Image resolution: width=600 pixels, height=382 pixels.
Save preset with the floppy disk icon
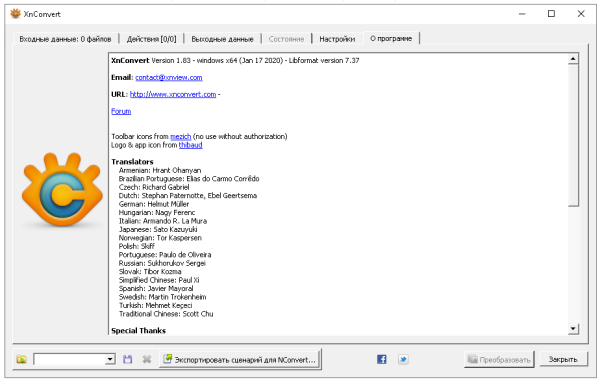tap(127, 359)
